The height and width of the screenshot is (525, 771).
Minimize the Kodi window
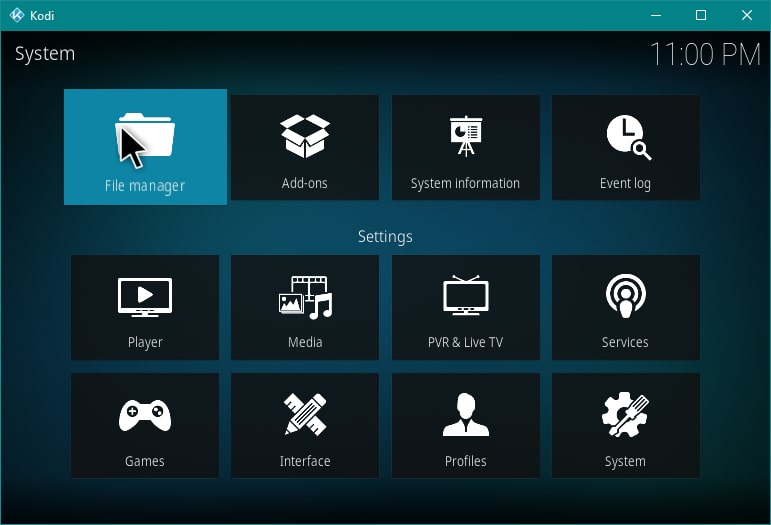[656, 15]
